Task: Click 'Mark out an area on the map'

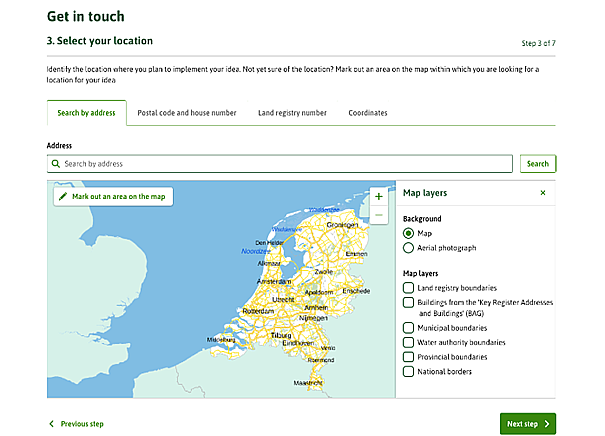Action: point(112,197)
